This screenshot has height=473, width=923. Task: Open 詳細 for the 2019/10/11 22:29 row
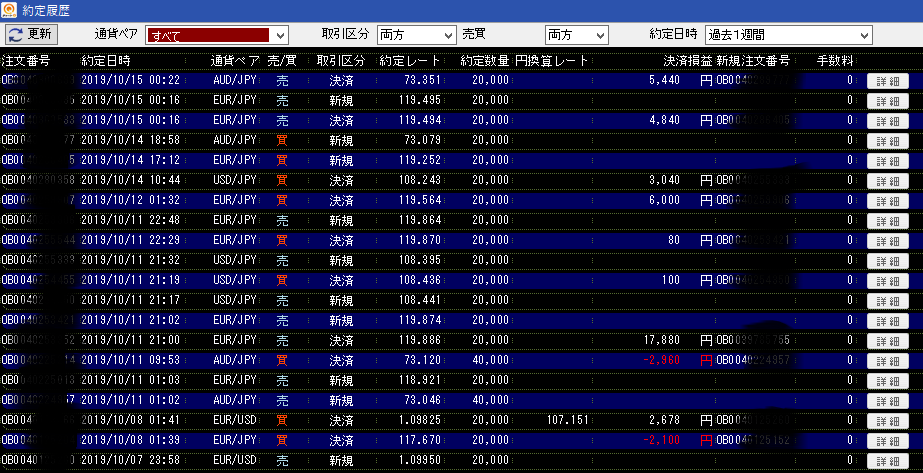pyautogui.click(x=888, y=241)
